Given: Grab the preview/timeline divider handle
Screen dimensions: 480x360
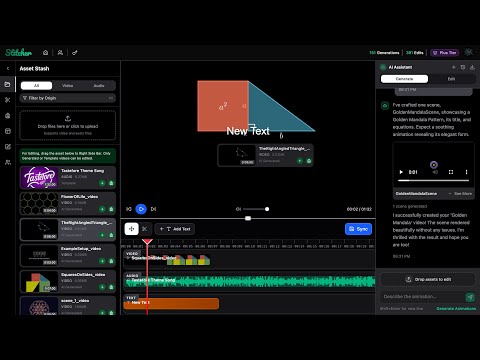Looking at the screenshot, I should 248,218.
